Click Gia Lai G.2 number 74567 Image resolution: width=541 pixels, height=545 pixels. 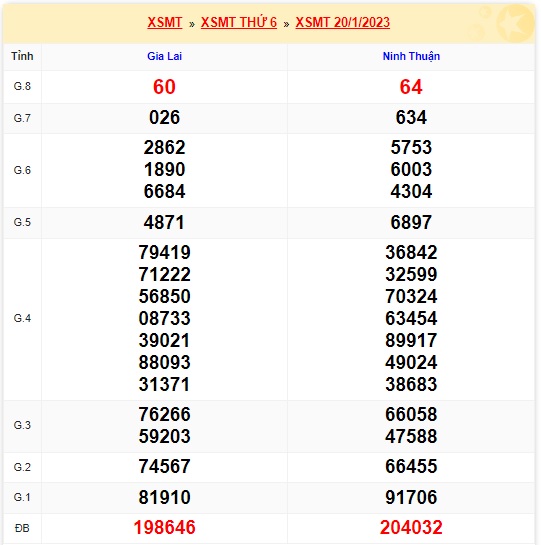coord(164,466)
